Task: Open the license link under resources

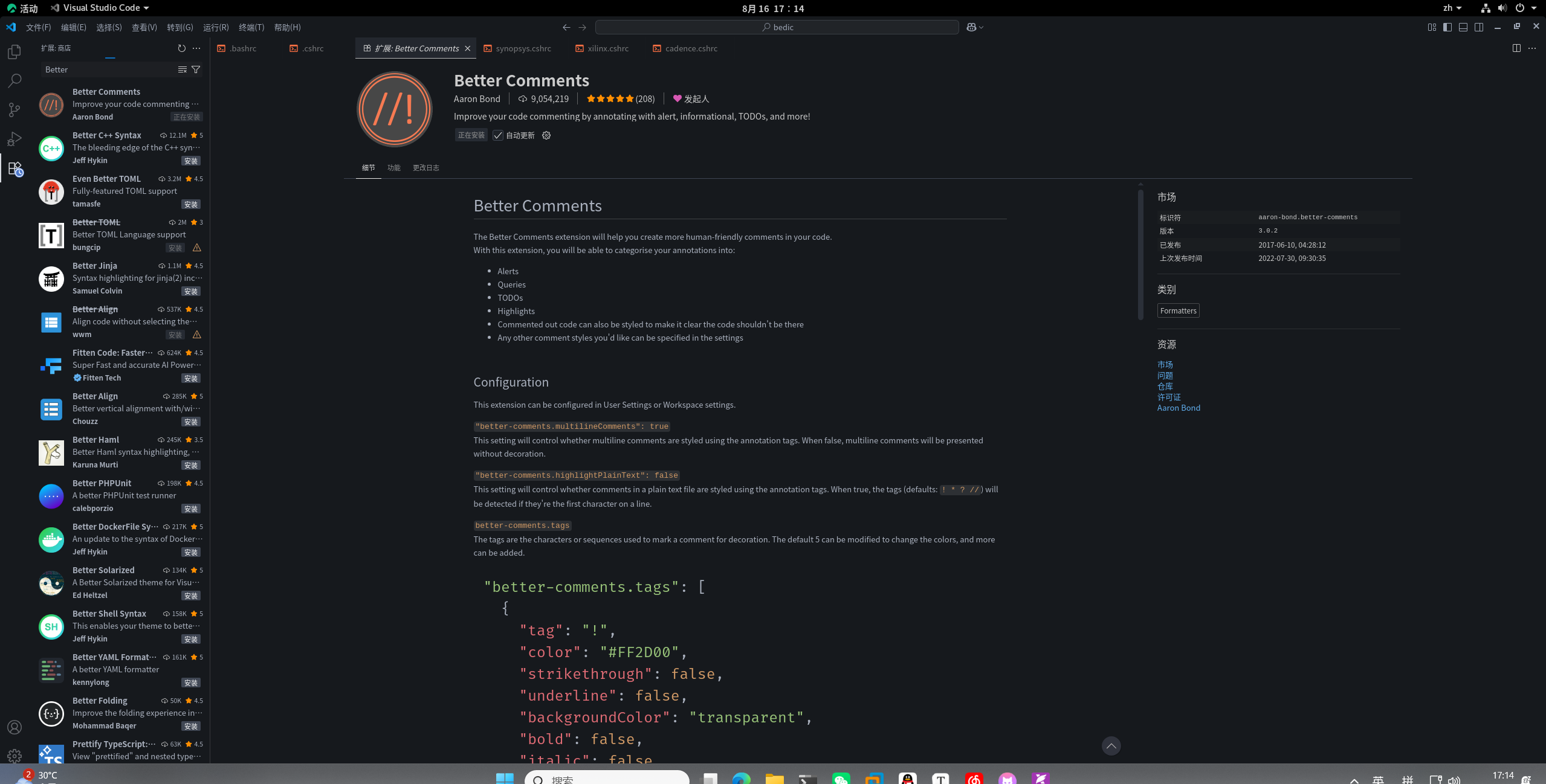Action: 1168,397
